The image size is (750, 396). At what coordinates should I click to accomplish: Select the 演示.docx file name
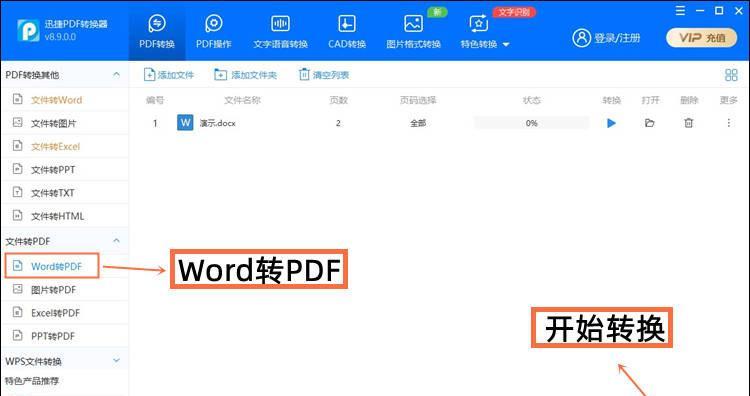(x=218, y=123)
